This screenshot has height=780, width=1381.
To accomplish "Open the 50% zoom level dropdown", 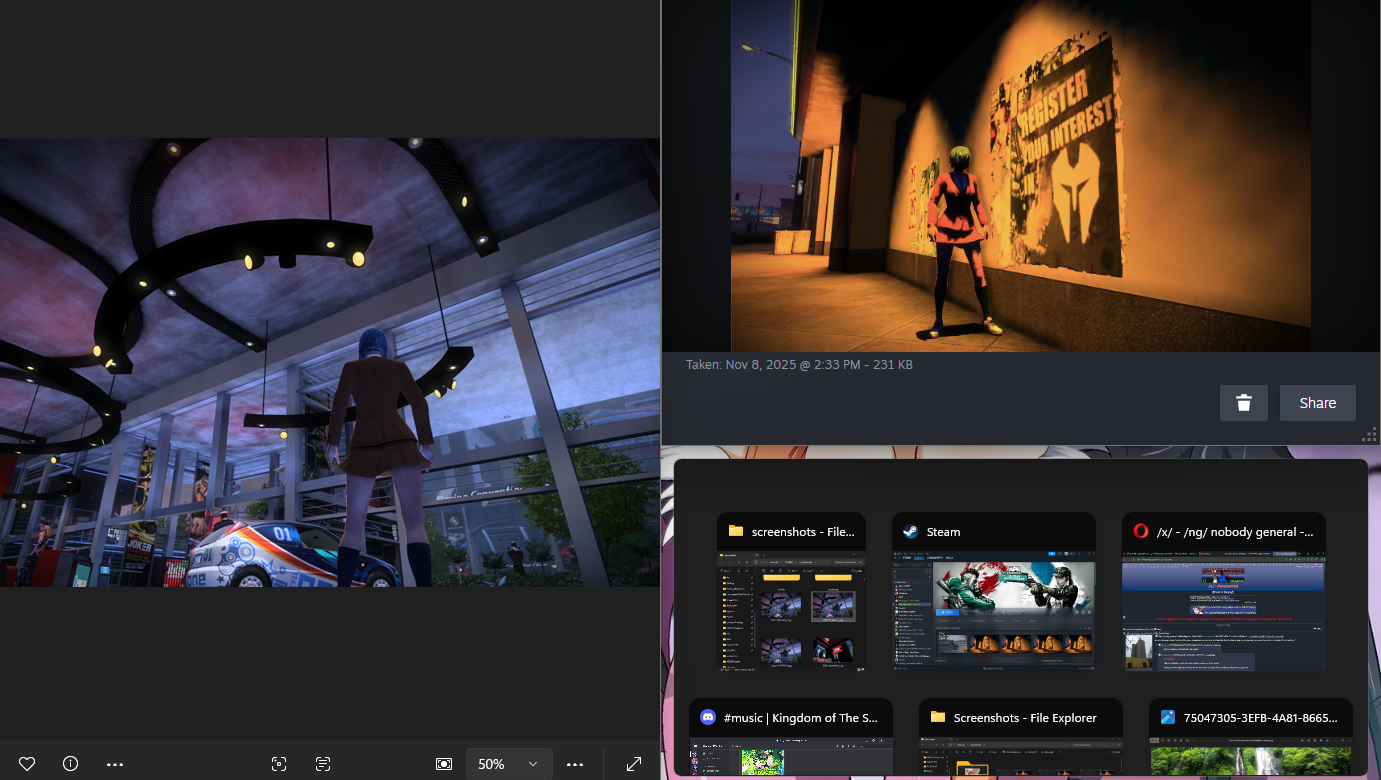I will point(509,764).
